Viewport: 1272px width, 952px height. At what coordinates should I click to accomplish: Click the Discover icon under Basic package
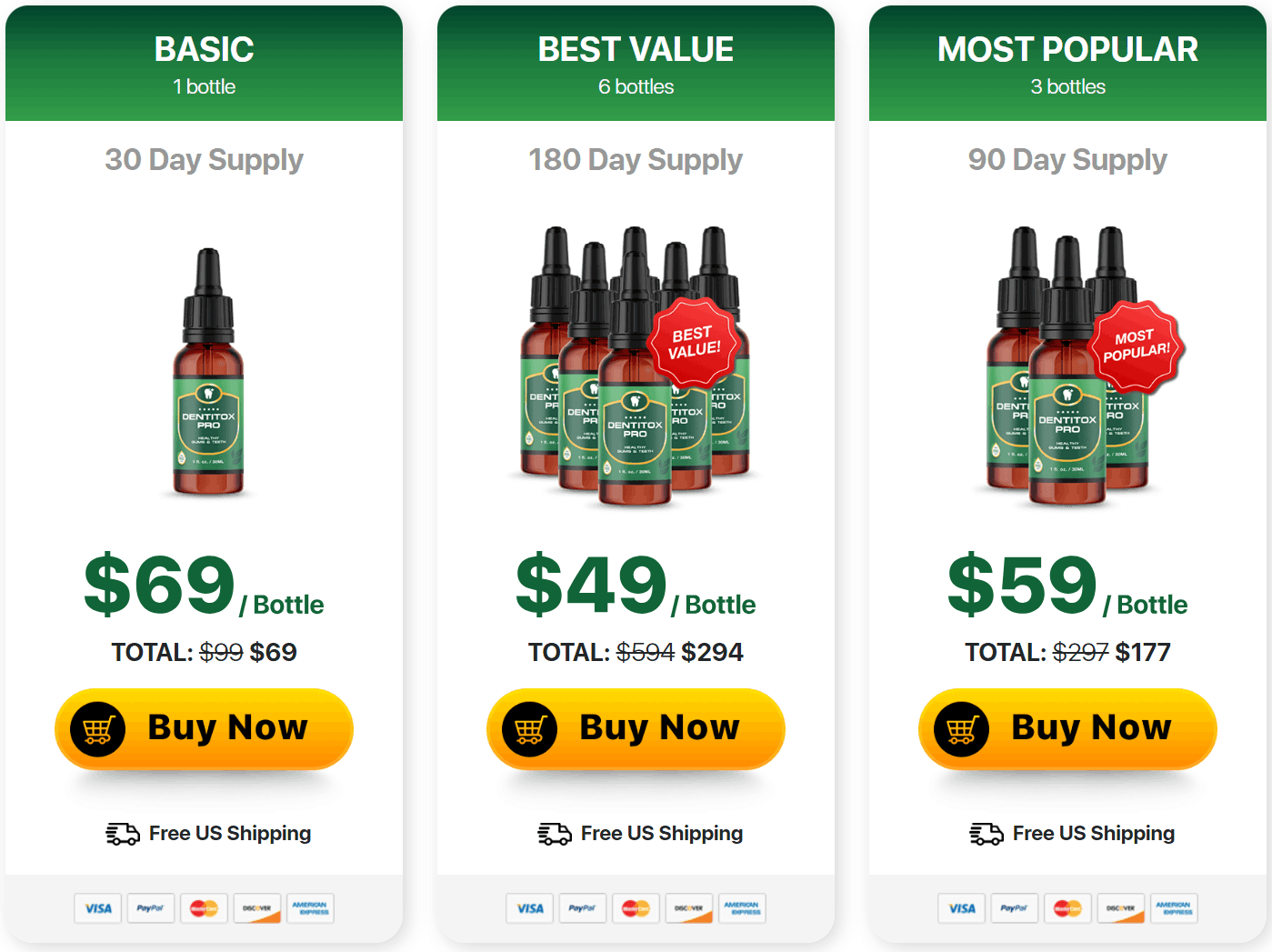[257, 908]
